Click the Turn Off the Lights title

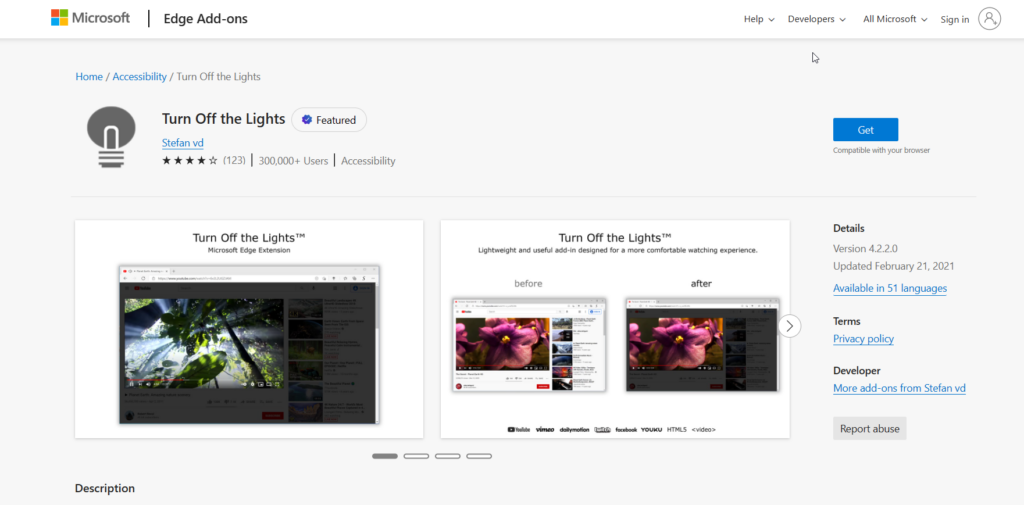(223, 119)
